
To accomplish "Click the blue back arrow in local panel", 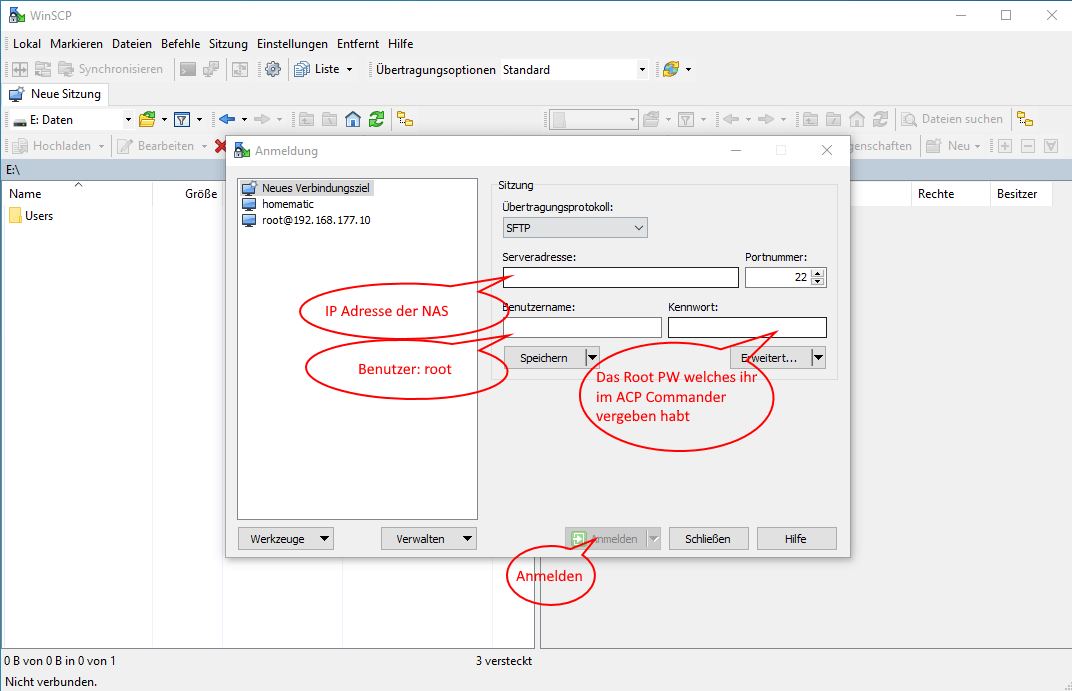I will (x=227, y=120).
